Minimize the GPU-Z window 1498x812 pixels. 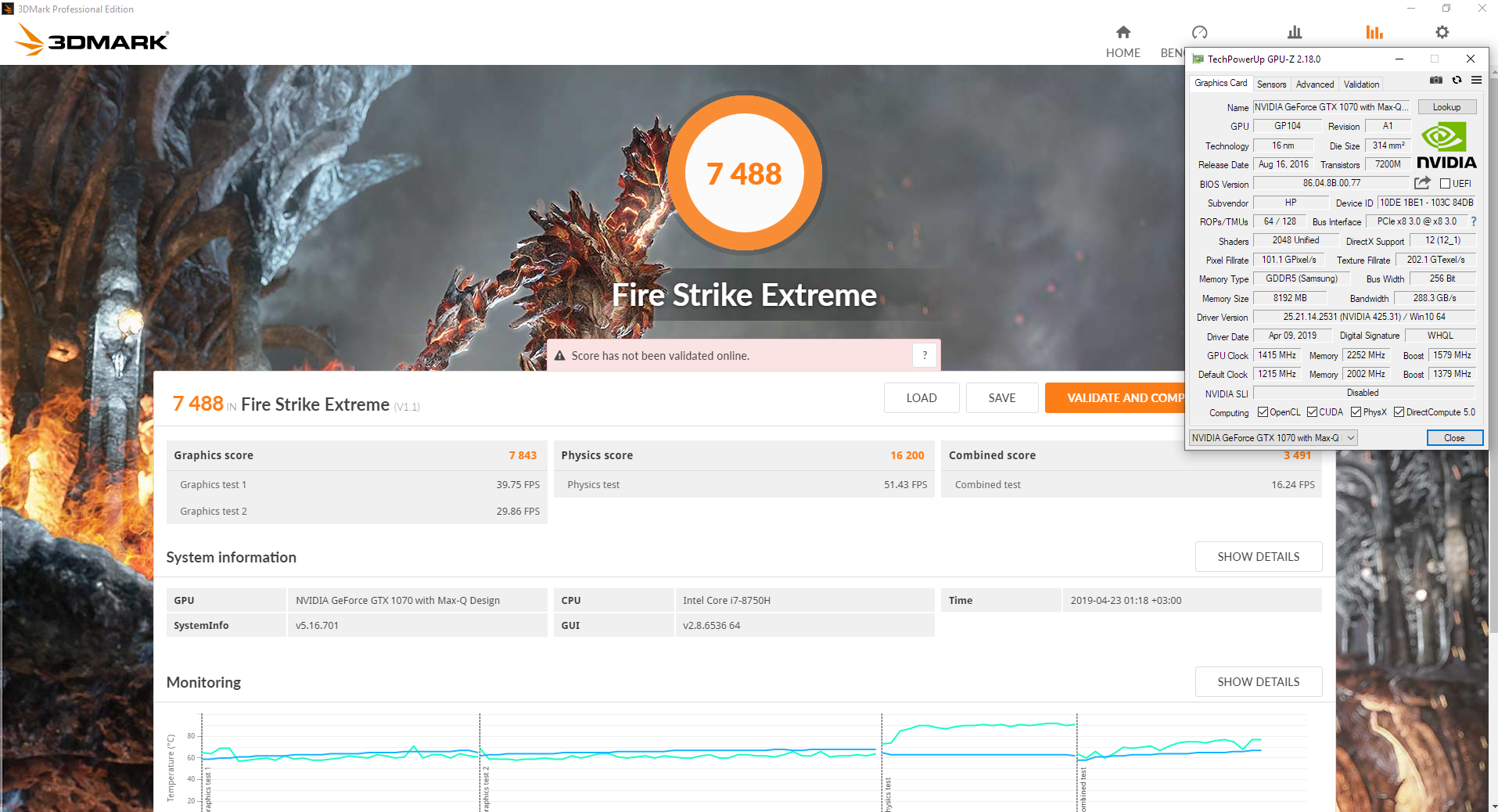coord(1399,59)
